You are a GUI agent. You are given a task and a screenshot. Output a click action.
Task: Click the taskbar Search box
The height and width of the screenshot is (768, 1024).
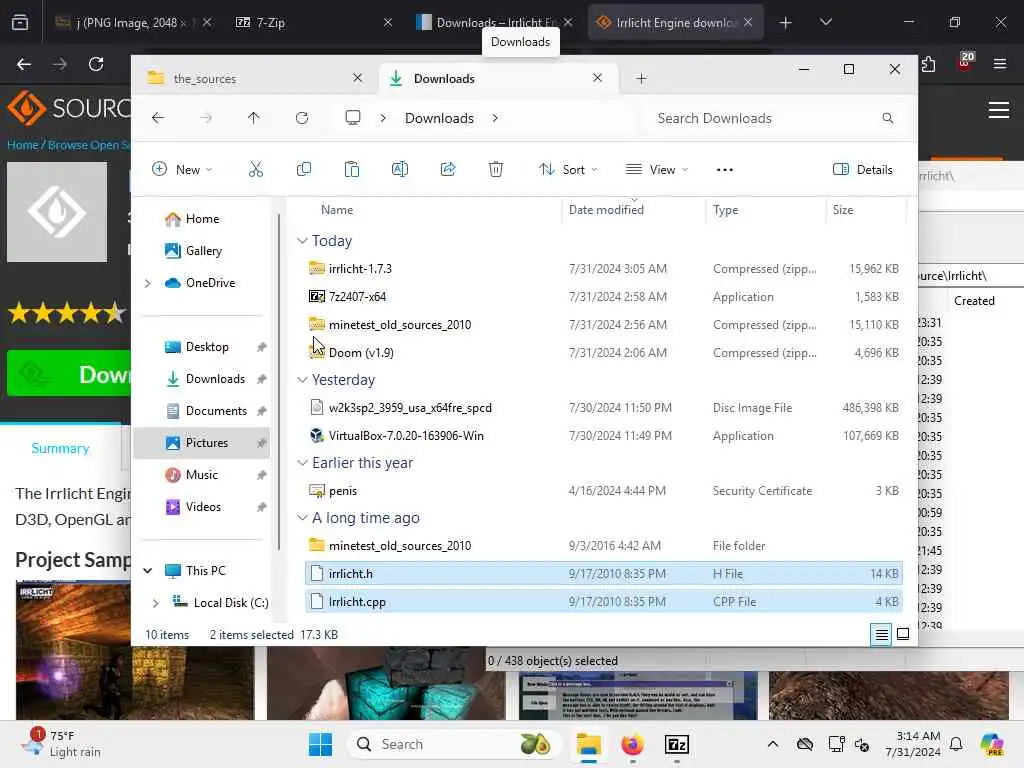(x=456, y=744)
